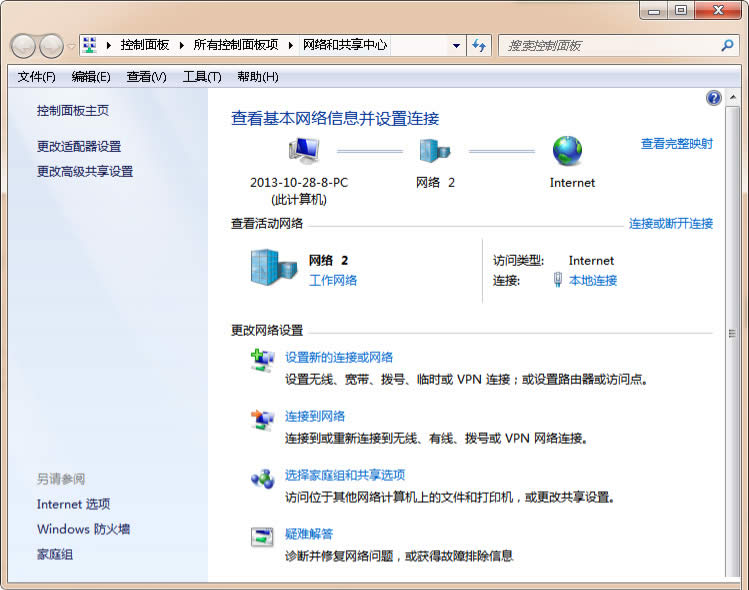Open the 工具(T) menu
The width and height of the screenshot is (749, 590).
click(x=201, y=77)
